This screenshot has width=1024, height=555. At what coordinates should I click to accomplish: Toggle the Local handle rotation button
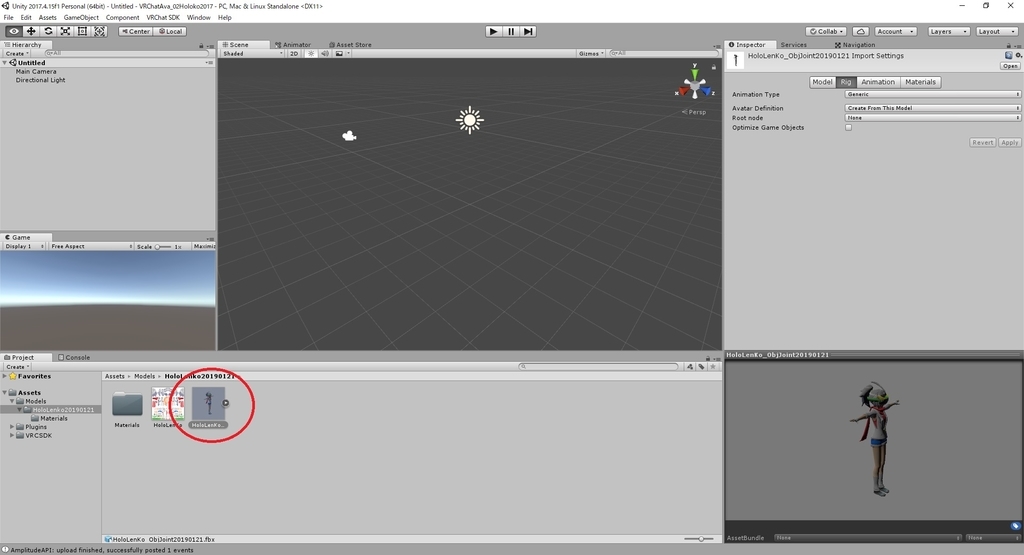coord(170,31)
